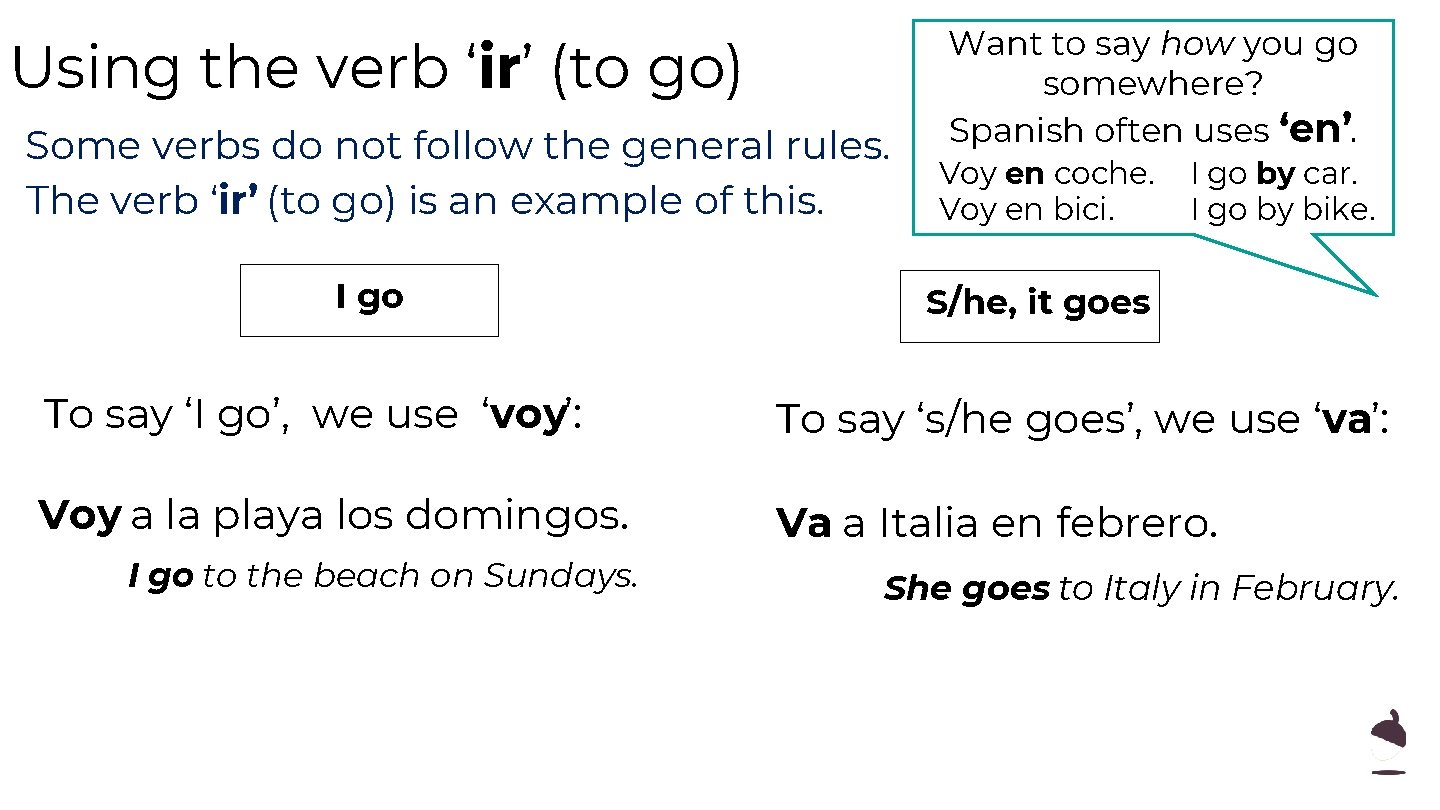Click the bold word 'Voy' in the beach sentence
The width and height of the screenshot is (1440, 810).
coord(80,515)
